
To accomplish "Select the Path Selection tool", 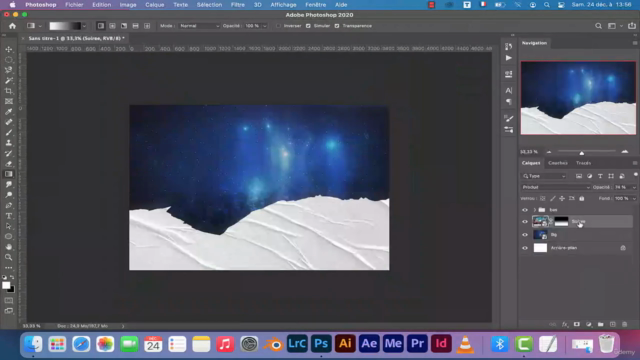I will (x=9, y=226).
